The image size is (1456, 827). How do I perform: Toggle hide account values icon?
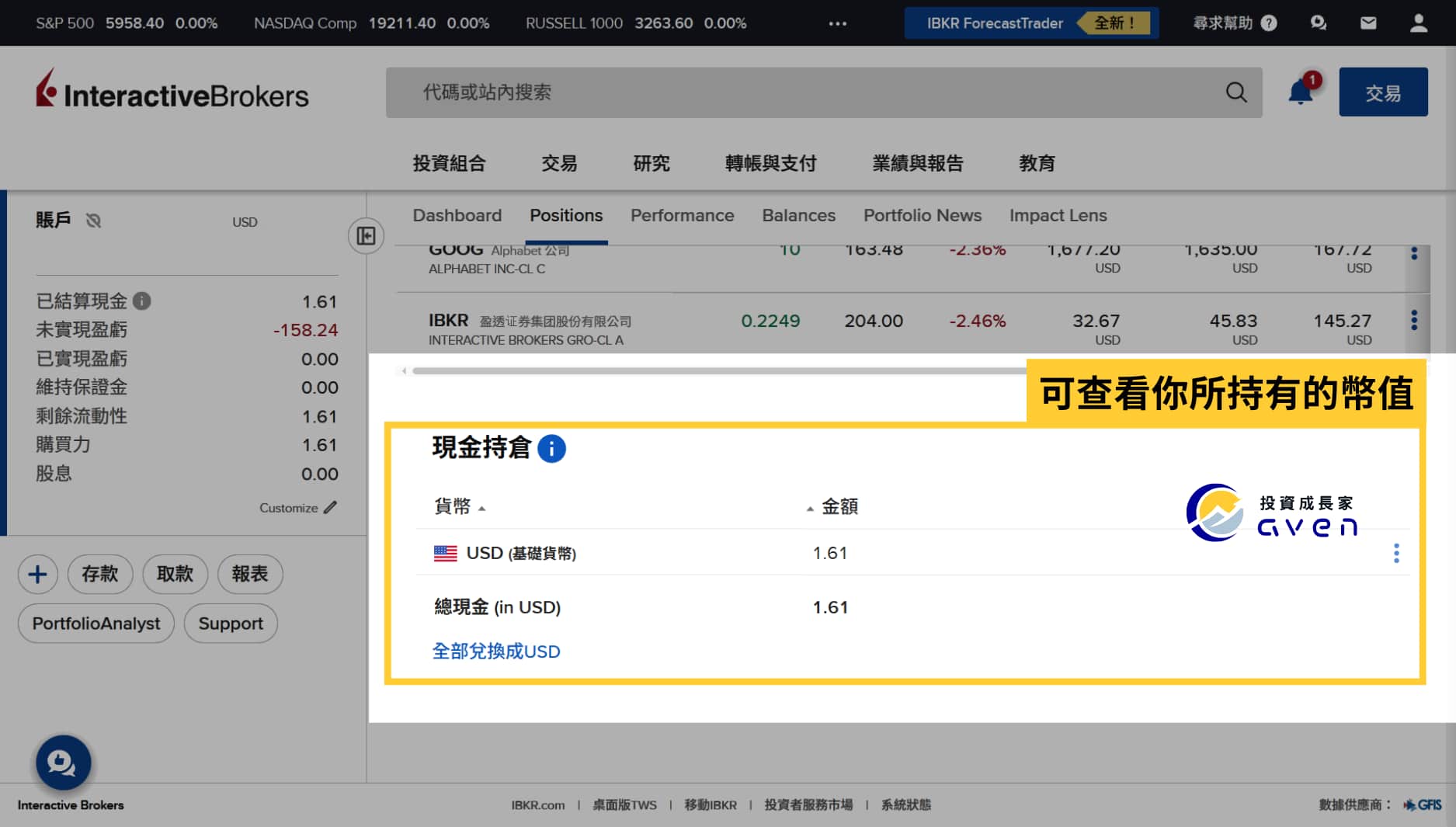coord(93,221)
